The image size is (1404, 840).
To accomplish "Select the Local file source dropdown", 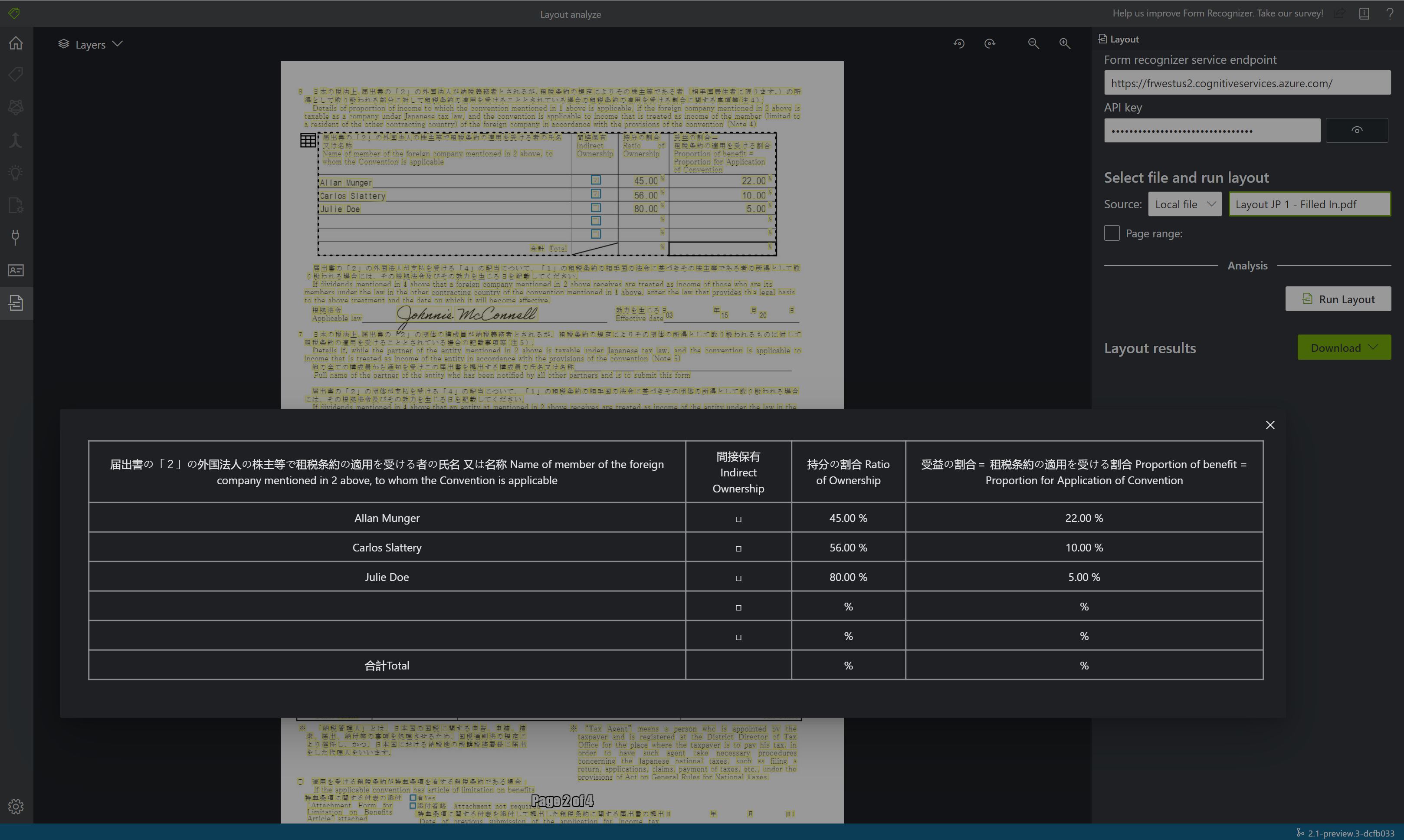I will 1184,204.
